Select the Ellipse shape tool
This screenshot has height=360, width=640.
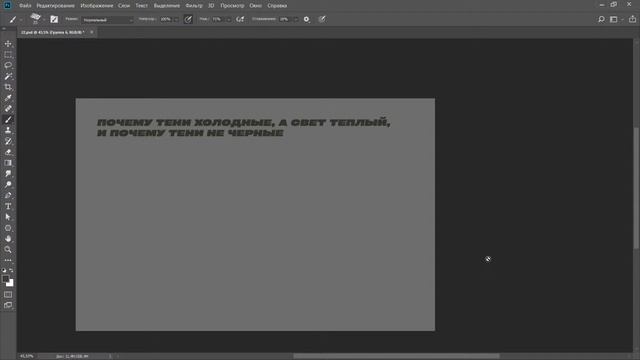(x=8, y=228)
